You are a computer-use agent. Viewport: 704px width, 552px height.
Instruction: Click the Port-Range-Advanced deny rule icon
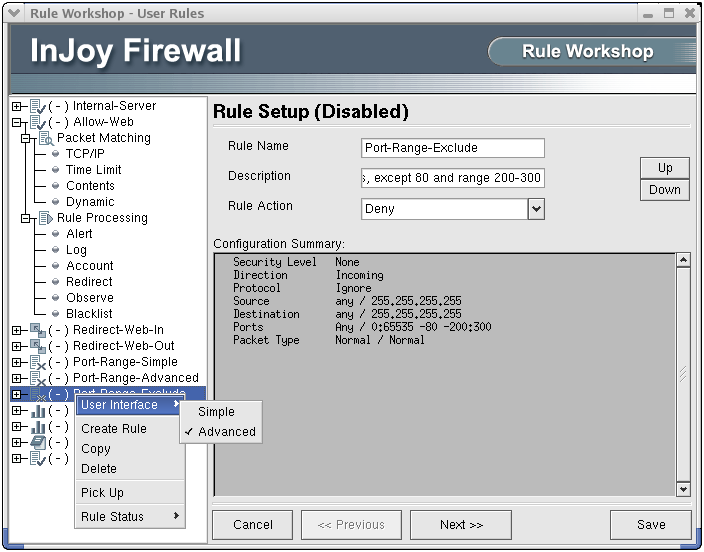click(x=38, y=379)
